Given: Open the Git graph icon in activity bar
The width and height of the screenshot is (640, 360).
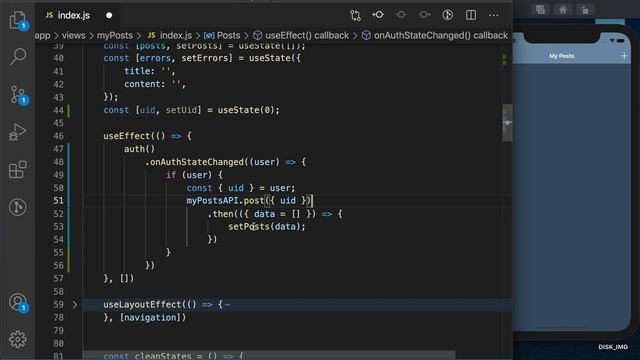Looking at the screenshot, I should tap(18, 207).
